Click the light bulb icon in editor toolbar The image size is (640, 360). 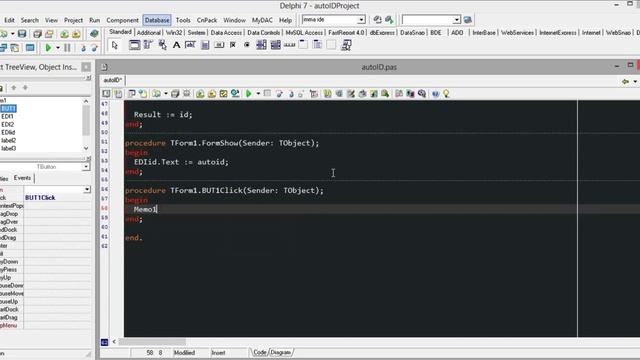446,94
